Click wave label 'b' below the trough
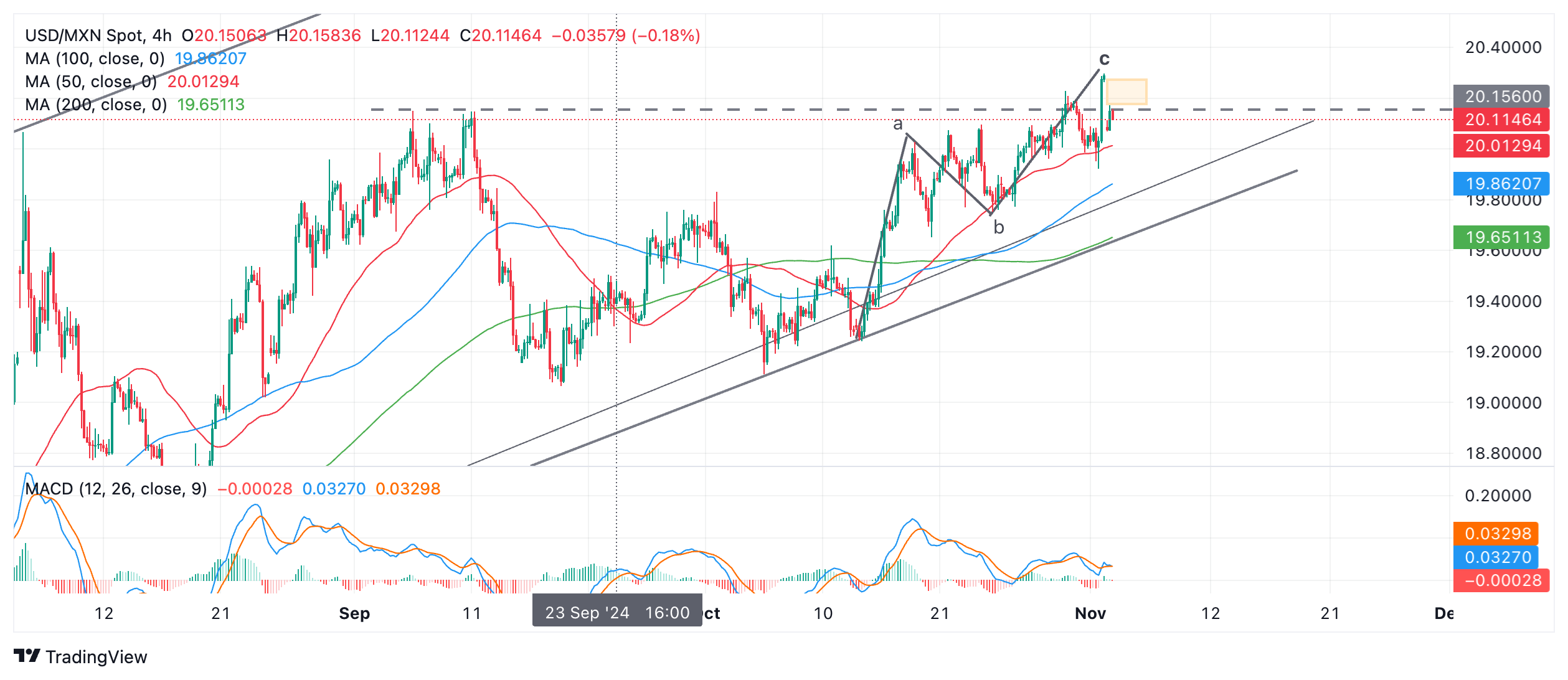The image size is (1568, 680). 998,228
